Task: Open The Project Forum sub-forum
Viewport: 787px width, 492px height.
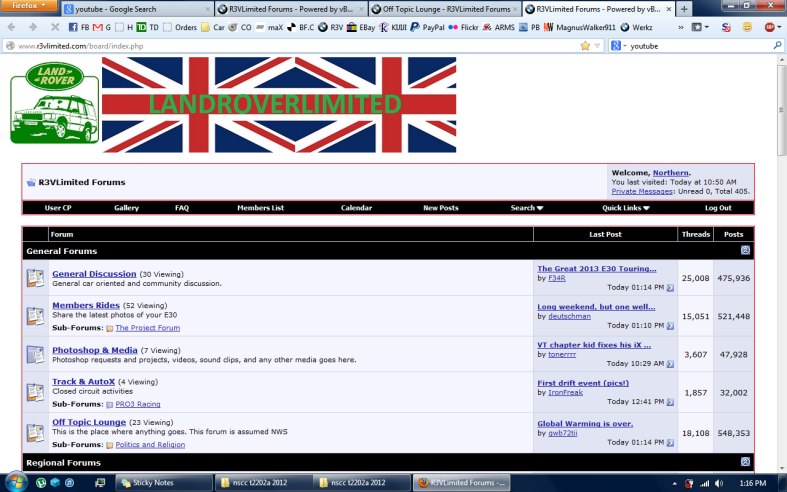Action: pyautogui.click(x=148, y=328)
